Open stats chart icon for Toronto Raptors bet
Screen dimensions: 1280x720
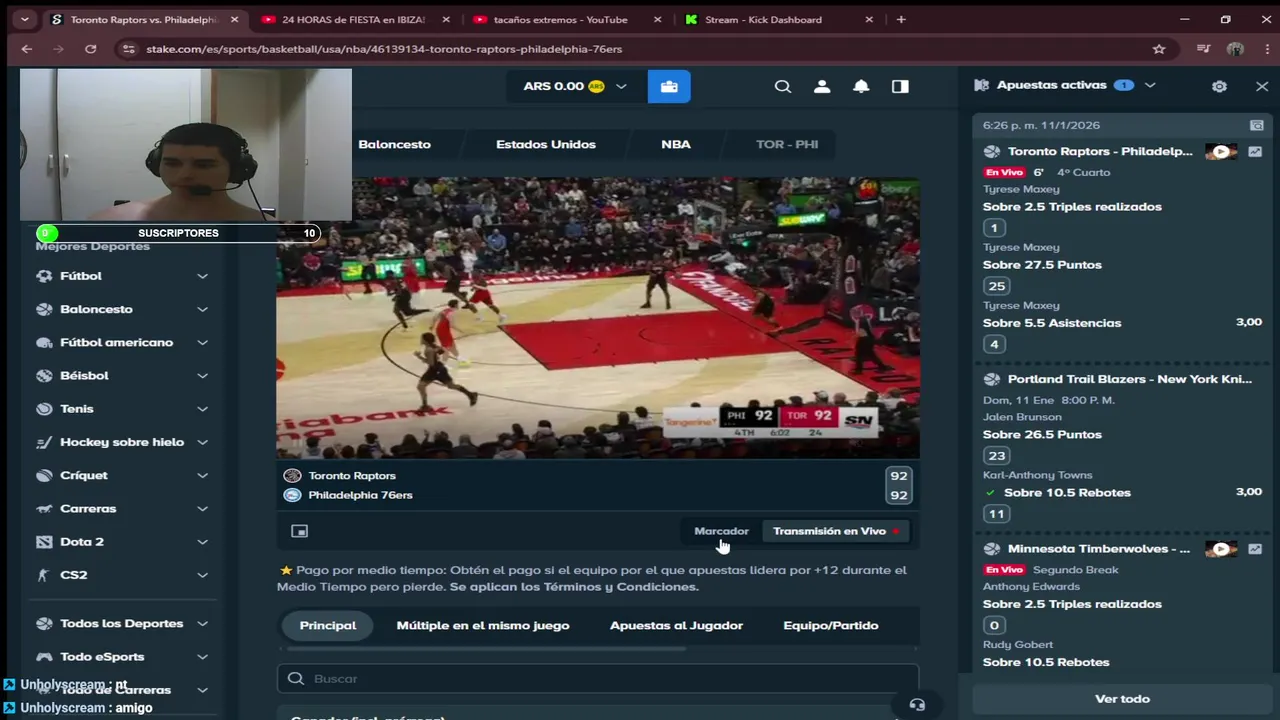pyautogui.click(x=1255, y=152)
